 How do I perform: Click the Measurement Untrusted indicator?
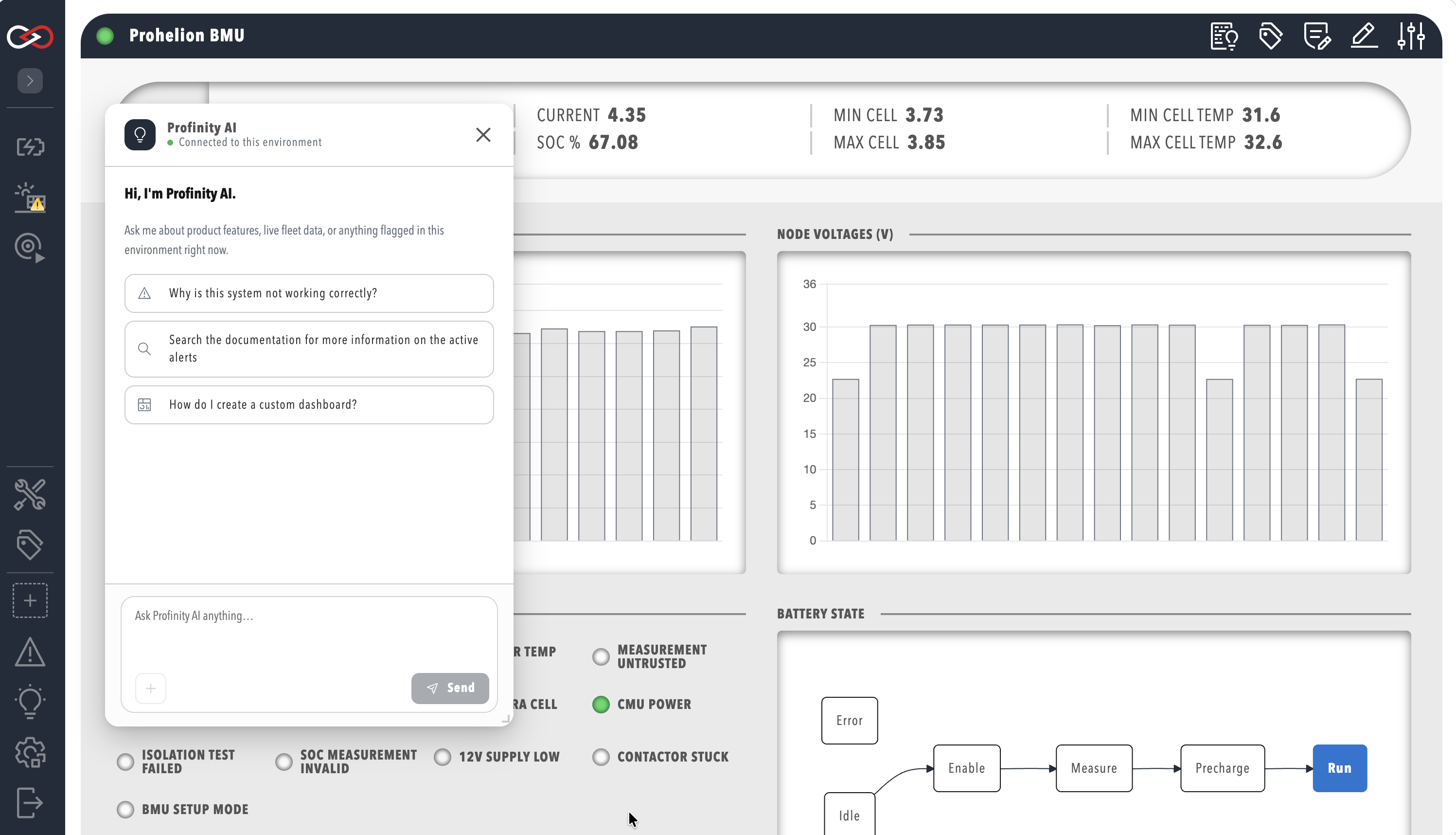601,656
